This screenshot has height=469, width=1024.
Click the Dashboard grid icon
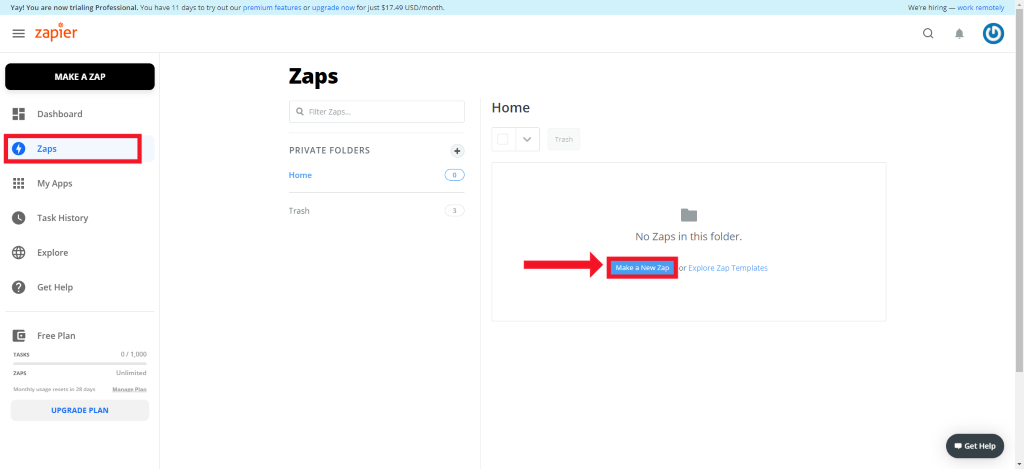(x=18, y=114)
